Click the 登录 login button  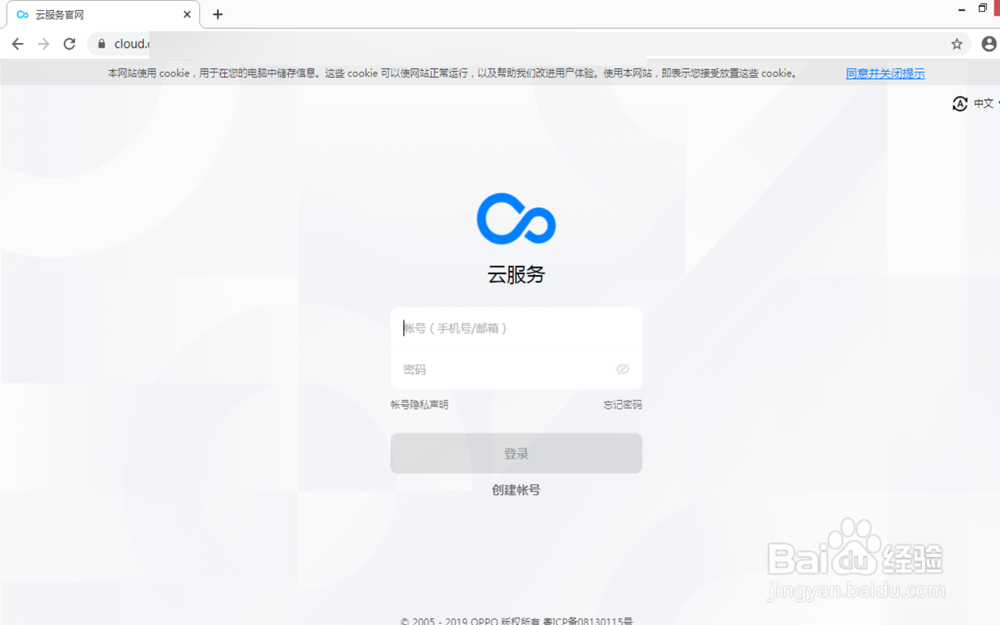[517, 453]
